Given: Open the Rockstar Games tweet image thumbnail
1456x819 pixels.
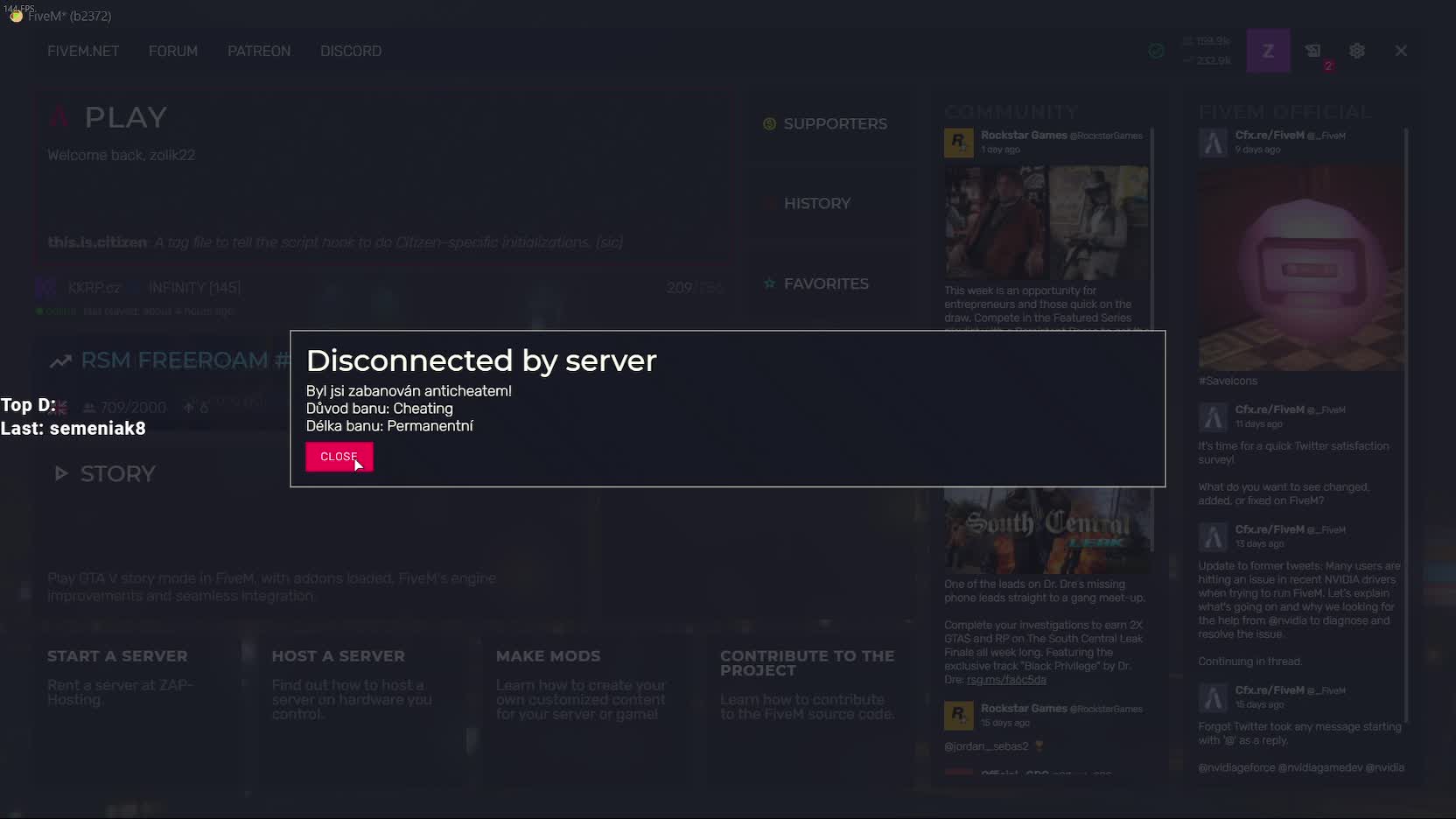Looking at the screenshot, I should click(1046, 222).
